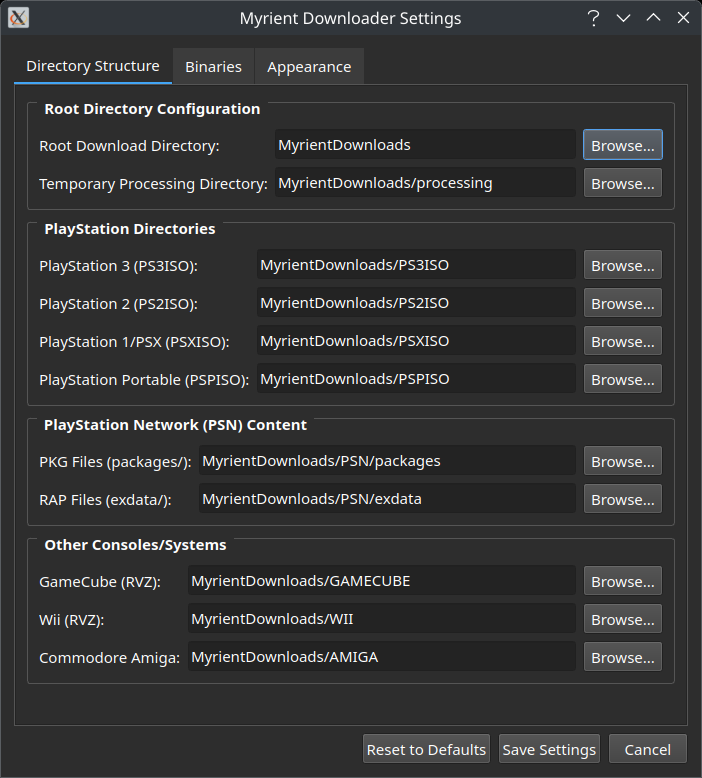Image resolution: width=702 pixels, height=778 pixels.
Task: Click the question mark help icon
Action: [x=593, y=18]
